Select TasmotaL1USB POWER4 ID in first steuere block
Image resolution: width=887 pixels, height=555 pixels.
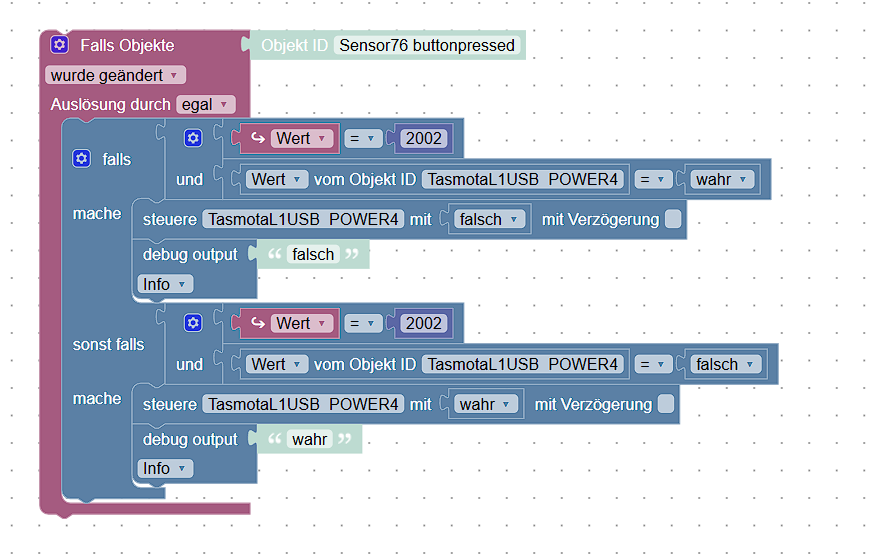coord(303,219)
